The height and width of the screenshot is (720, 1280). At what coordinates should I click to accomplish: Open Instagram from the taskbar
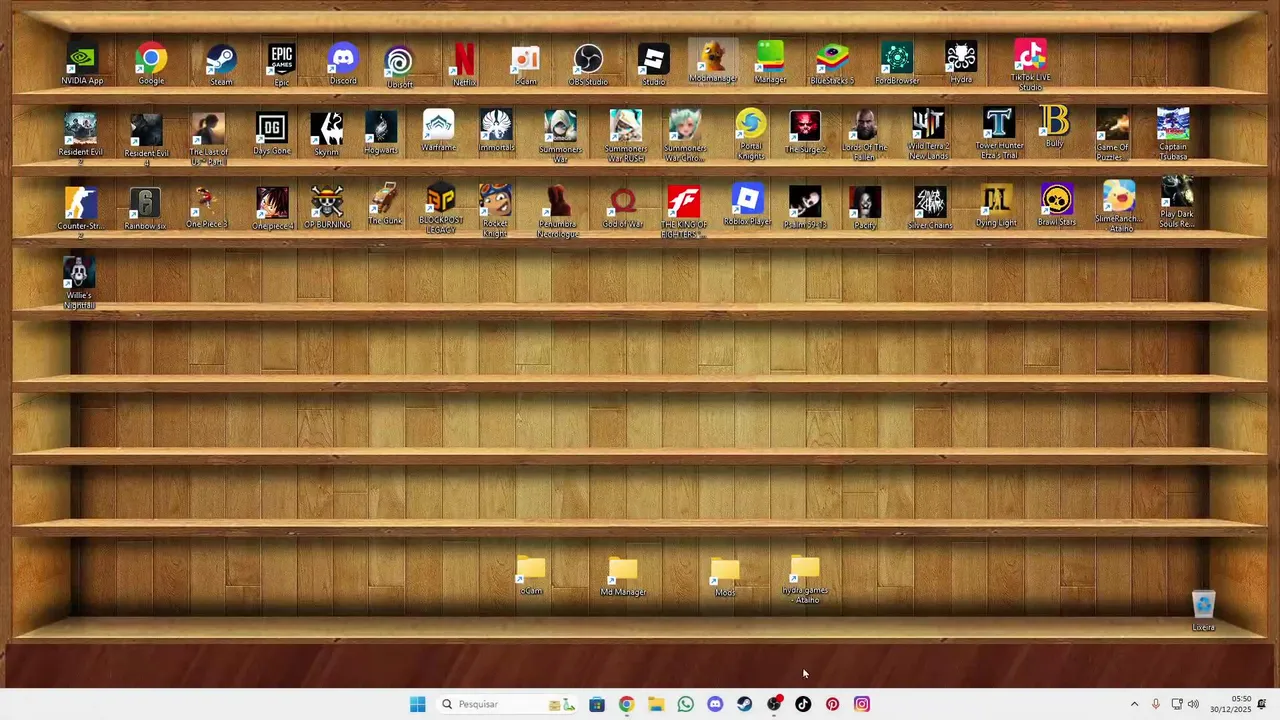[862, 704]
